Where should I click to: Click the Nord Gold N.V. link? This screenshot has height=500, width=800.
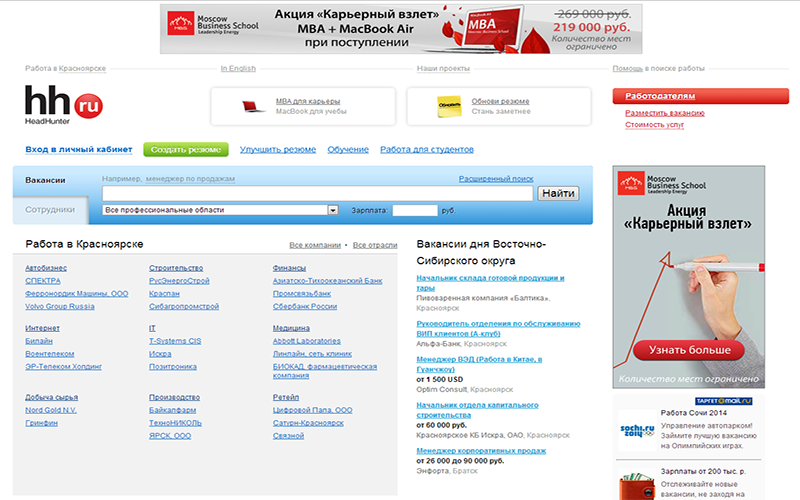tap(51, 410)
